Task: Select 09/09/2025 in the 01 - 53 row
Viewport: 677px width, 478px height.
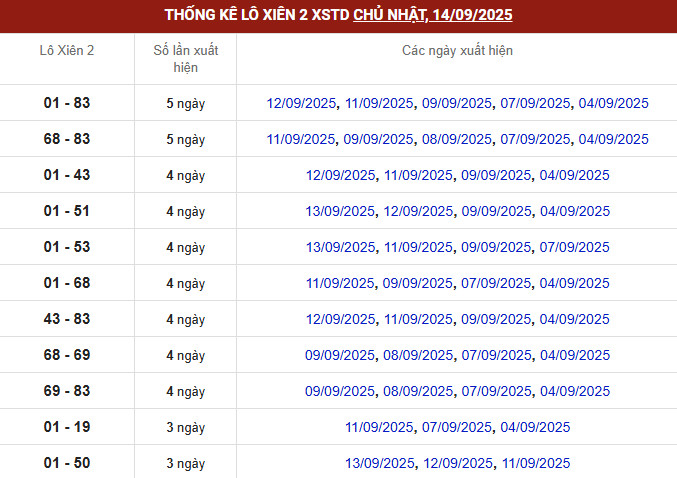Action: 496,247
